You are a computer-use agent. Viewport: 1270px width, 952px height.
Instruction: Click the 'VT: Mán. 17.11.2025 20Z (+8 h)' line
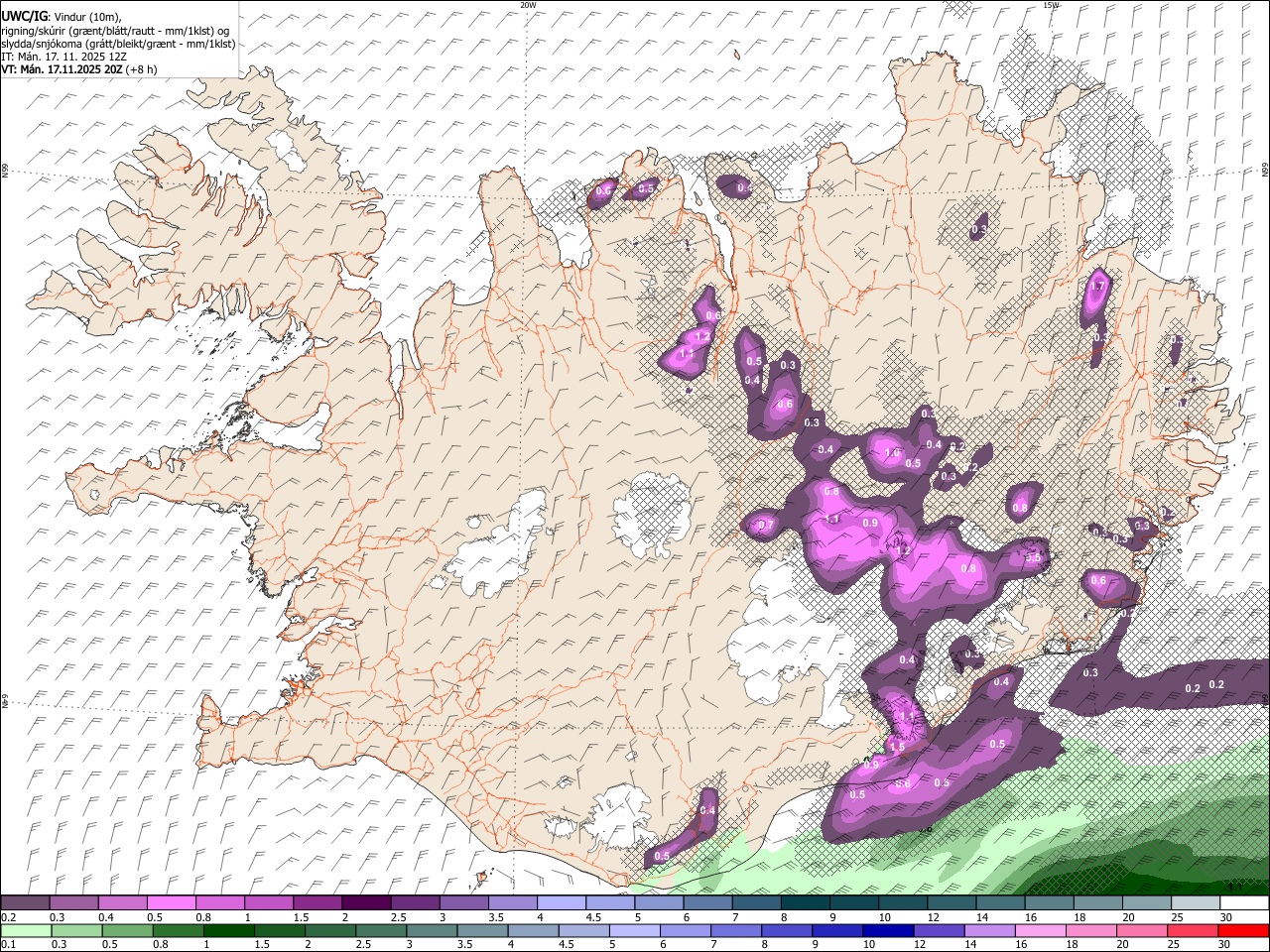click(x=79, y=69)
